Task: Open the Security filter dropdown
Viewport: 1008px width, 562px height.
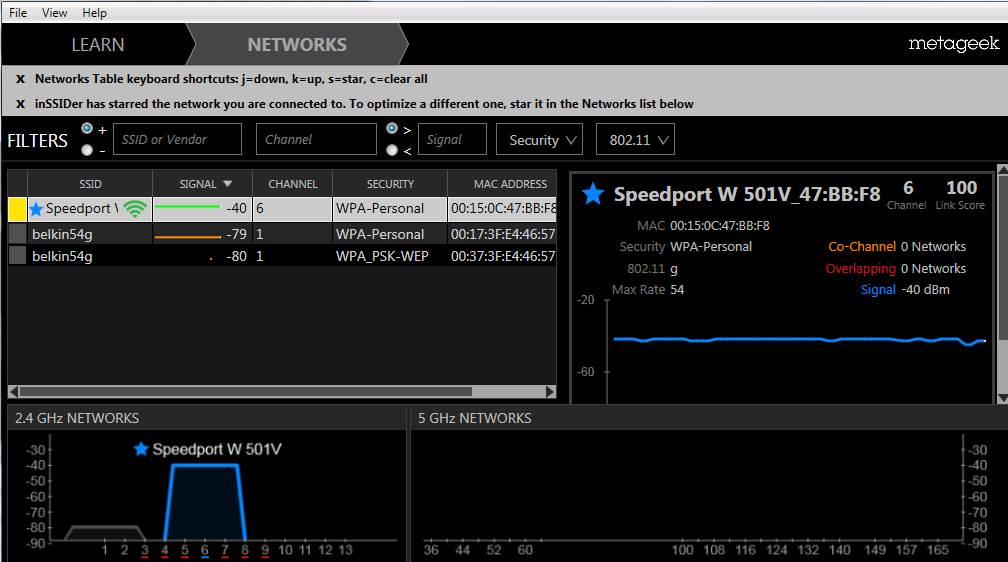Action: 539,139
